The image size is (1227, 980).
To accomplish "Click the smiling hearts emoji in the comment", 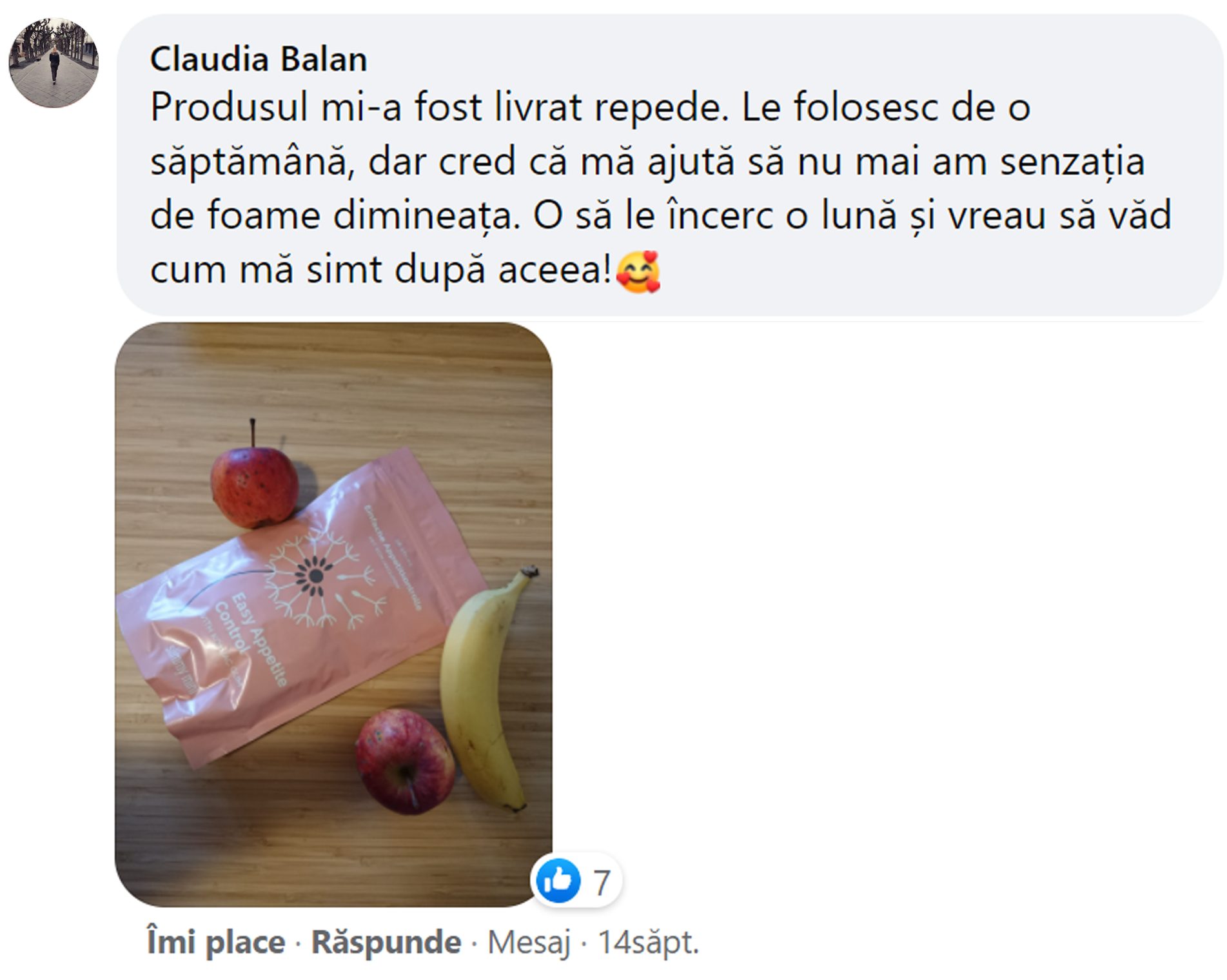I will pos(638,271).
